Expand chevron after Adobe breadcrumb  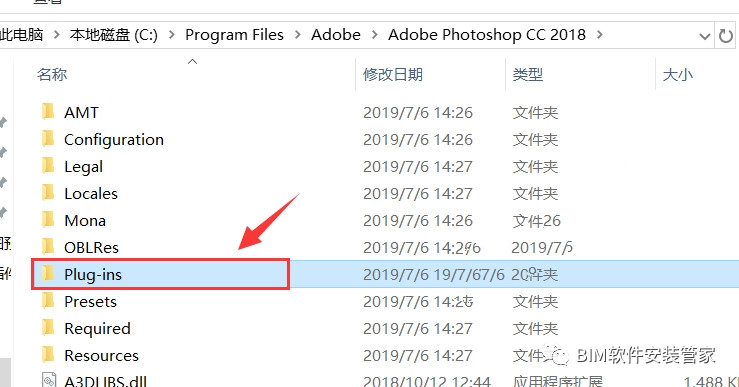pyautogui.click(x=374, y=34)
